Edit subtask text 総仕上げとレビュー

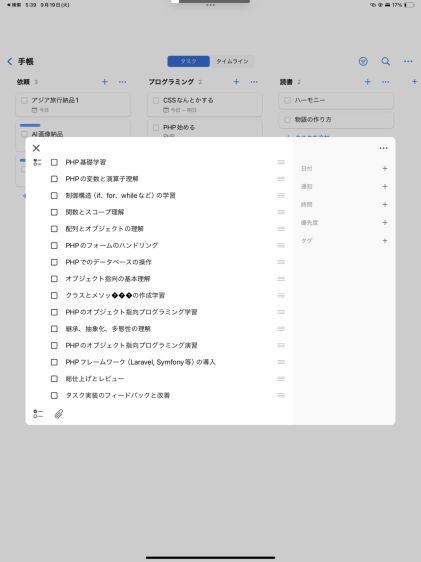click(95, 379)
